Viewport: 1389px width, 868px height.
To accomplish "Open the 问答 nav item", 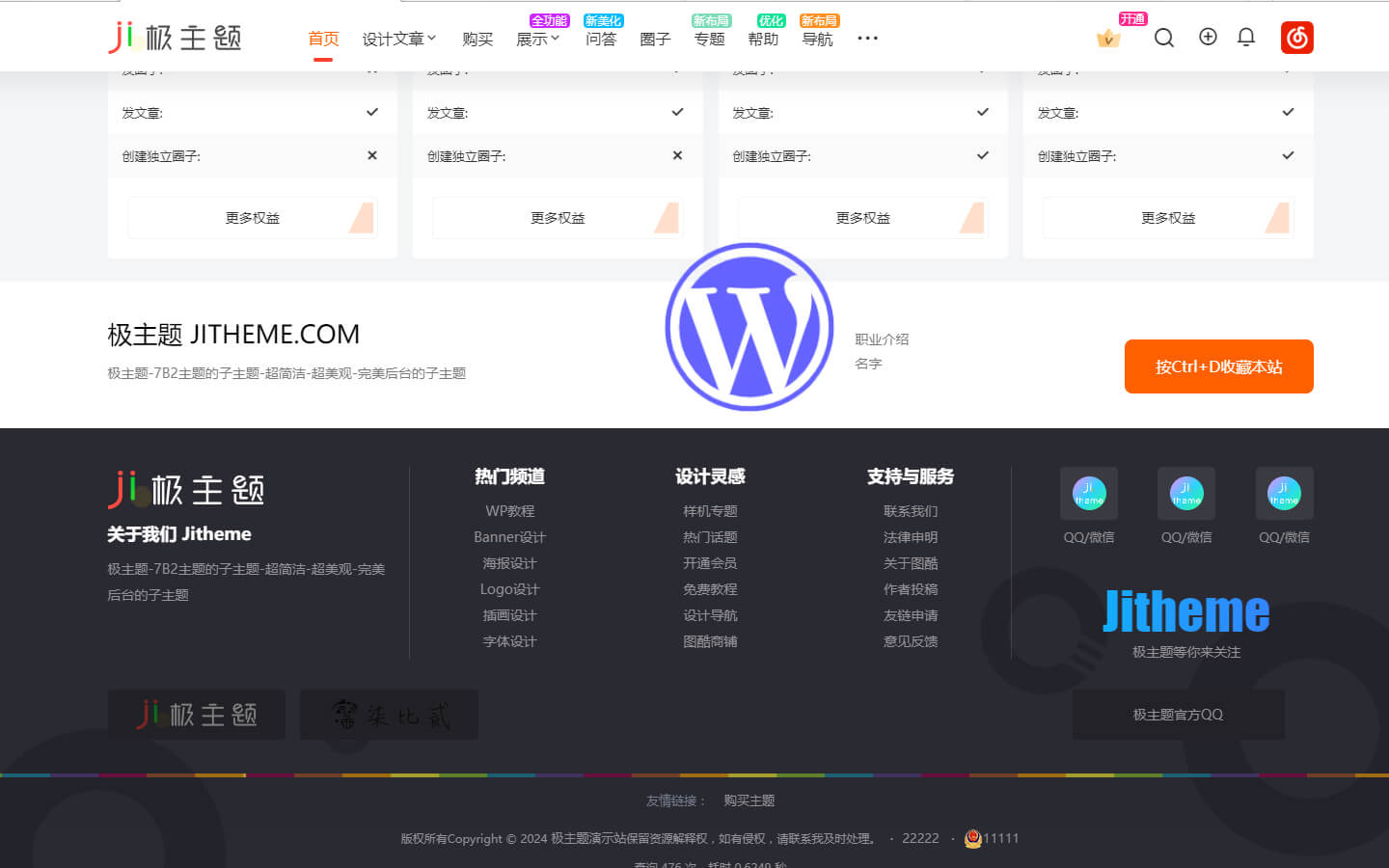I will 601,39.
